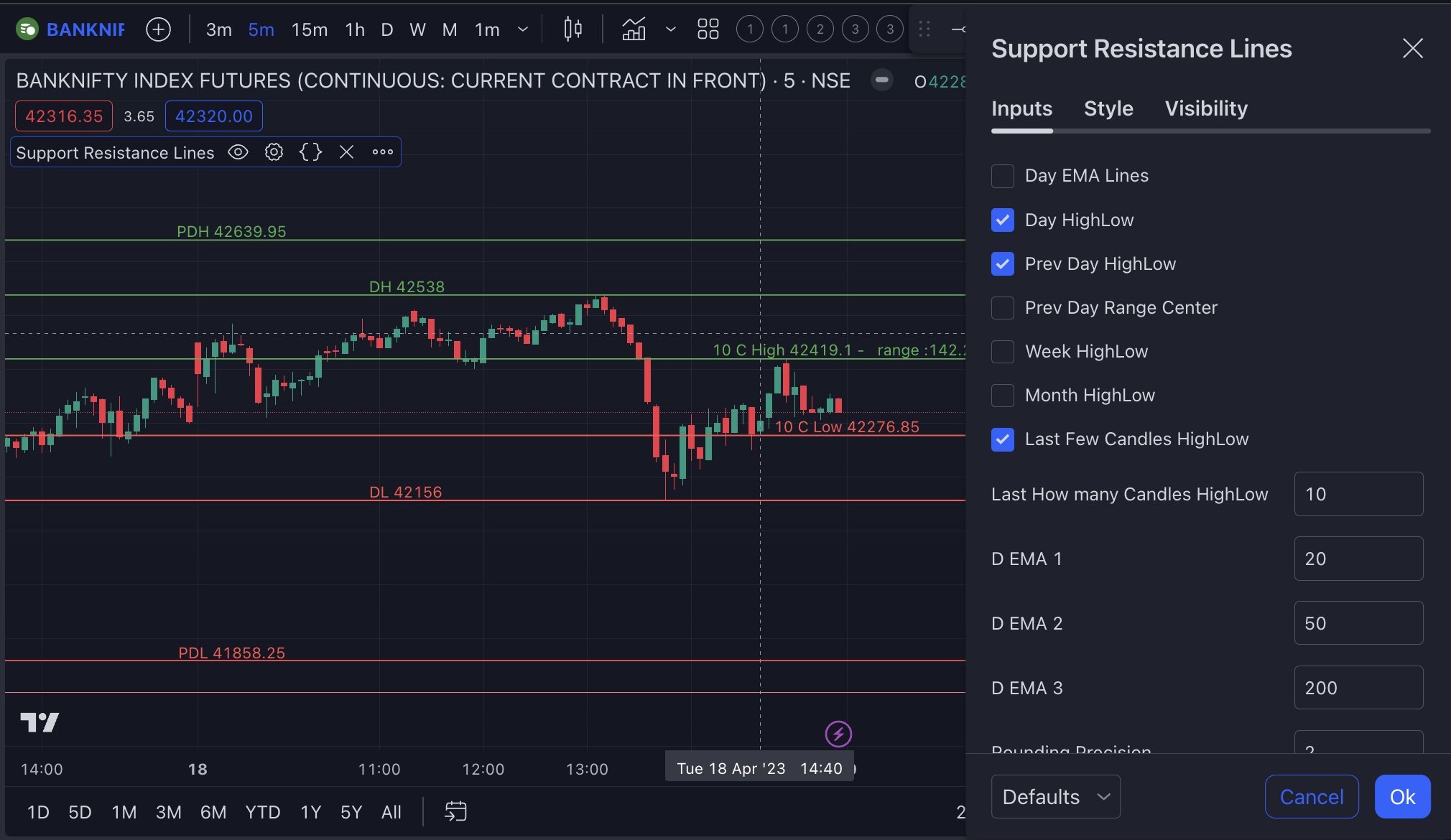The width and height of the screenshot is (1451, 840).
Task: Click the D EMA 1 input field
Action: click(x=1358, y=559)
